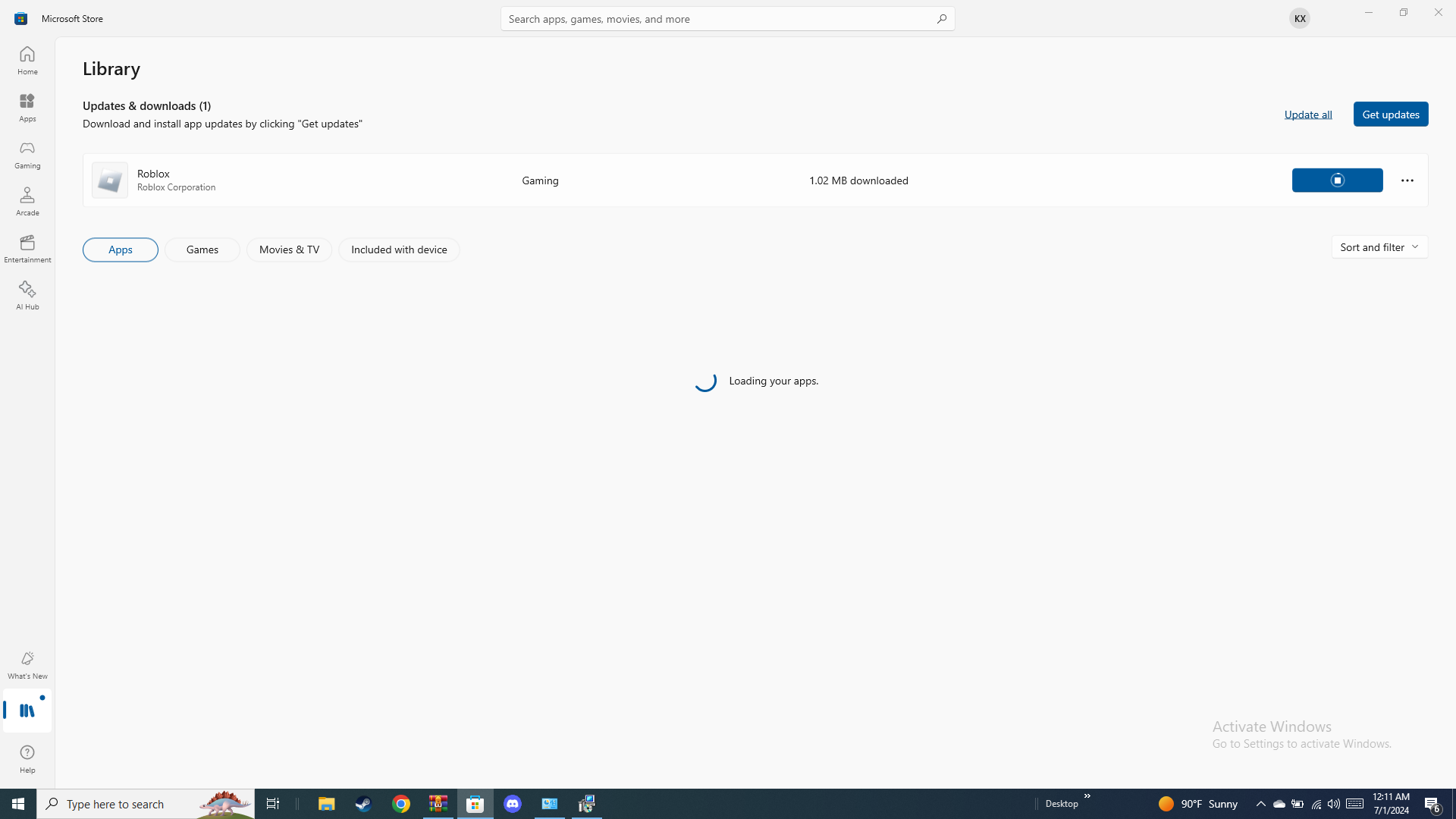The width and height of the screenshot is (1456, 819).
Task: Click the Gaming category text in Roblox row
Action: pyautogui.click(x=540, y=180)
